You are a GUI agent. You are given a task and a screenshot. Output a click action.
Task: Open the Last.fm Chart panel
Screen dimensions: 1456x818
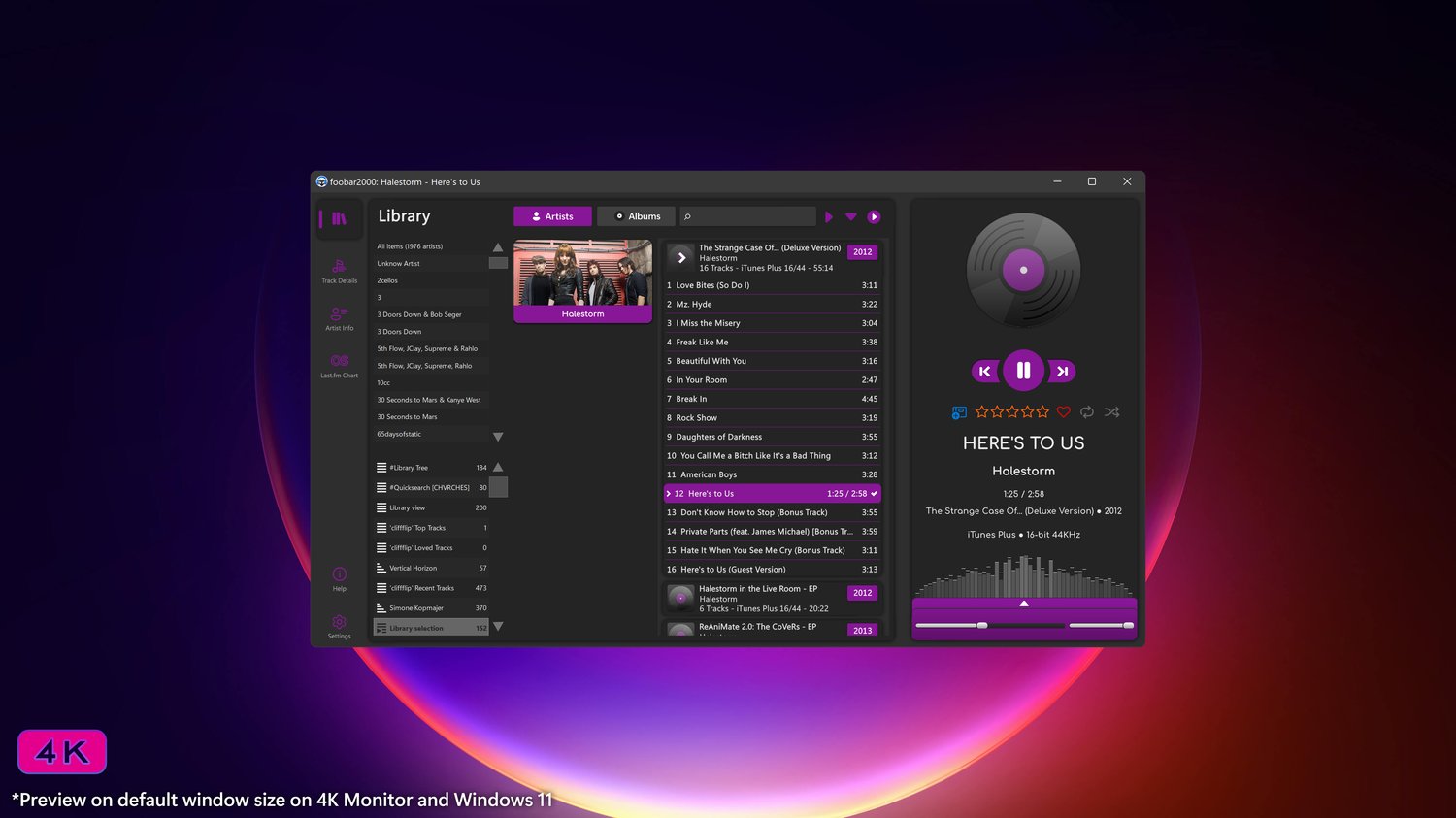[x=339, y=366]
